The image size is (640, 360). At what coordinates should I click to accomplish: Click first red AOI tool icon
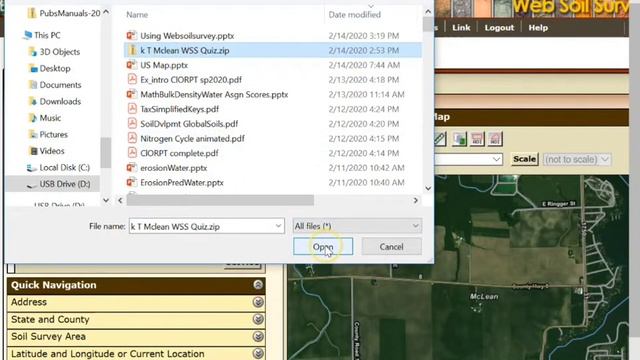477,139
